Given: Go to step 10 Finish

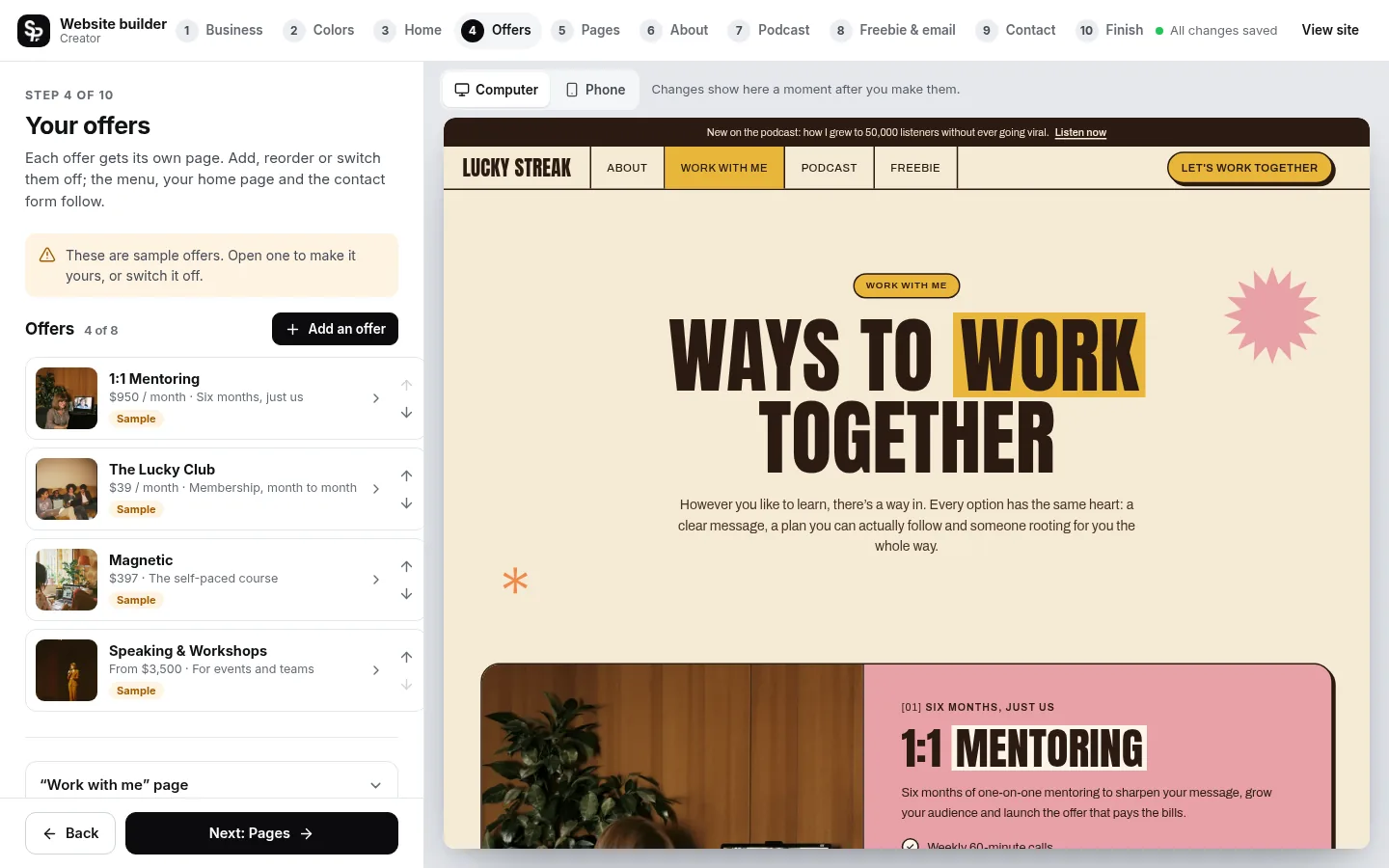Looking at the screenshot, I should [1110, 30].
